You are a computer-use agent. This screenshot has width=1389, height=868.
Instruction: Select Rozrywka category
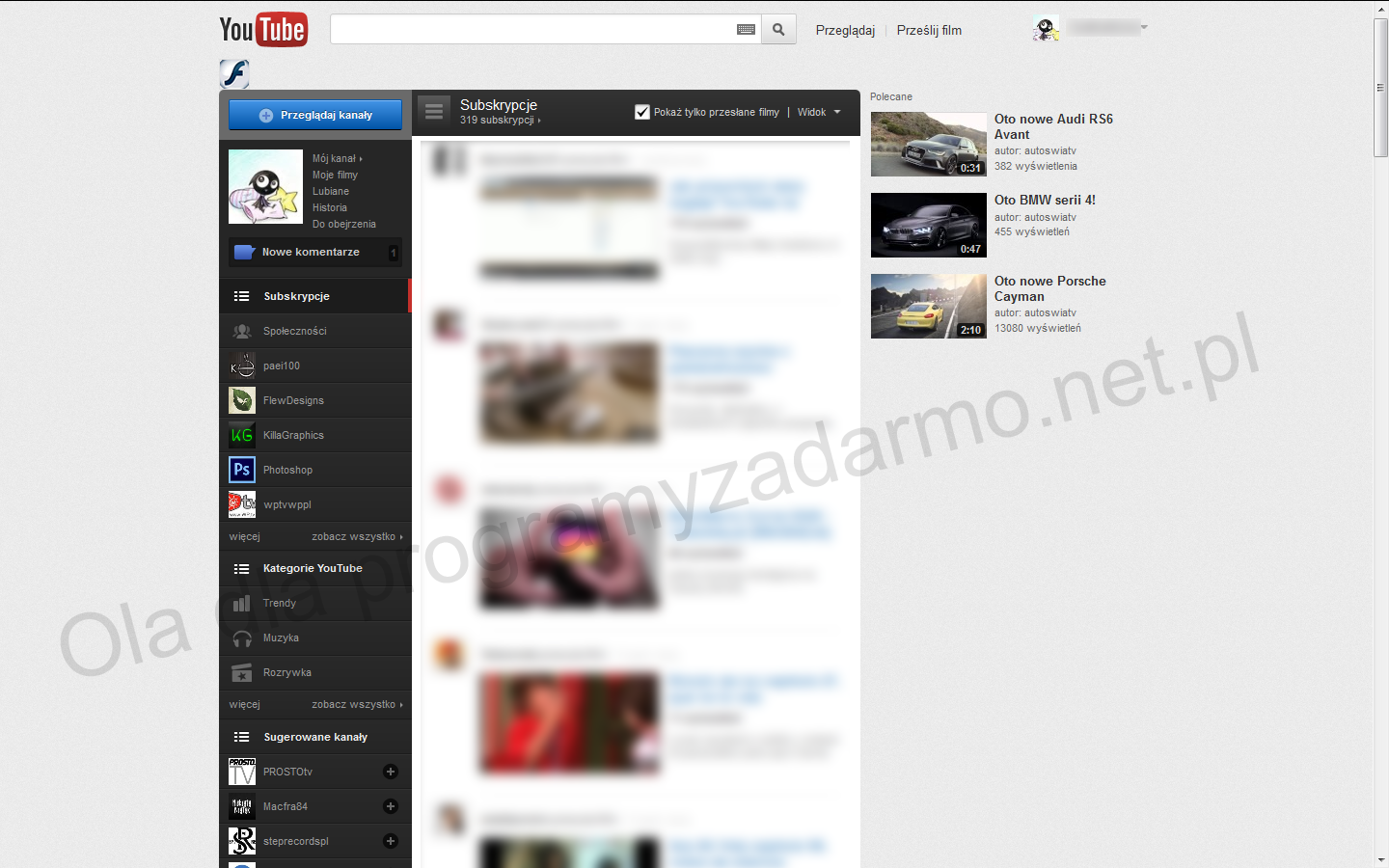pos(315,672)
